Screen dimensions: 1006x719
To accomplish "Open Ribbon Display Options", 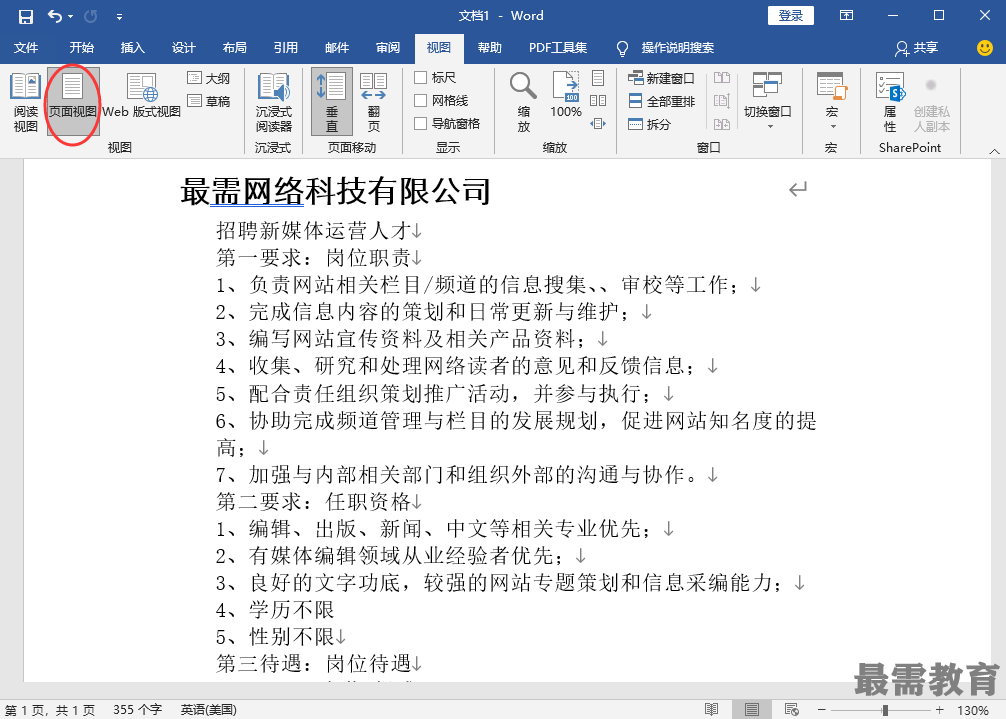I will coord(846,15).
